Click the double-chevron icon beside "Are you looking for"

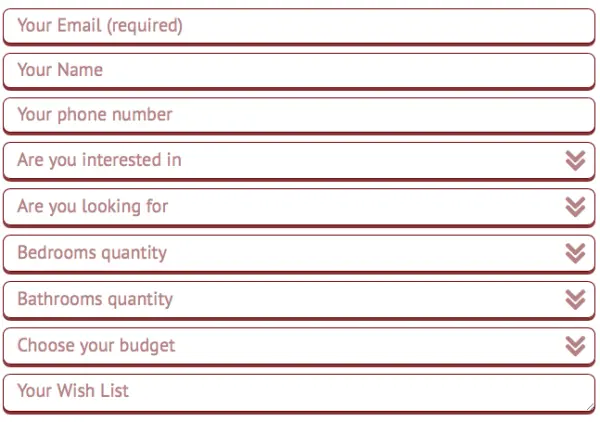574,207
